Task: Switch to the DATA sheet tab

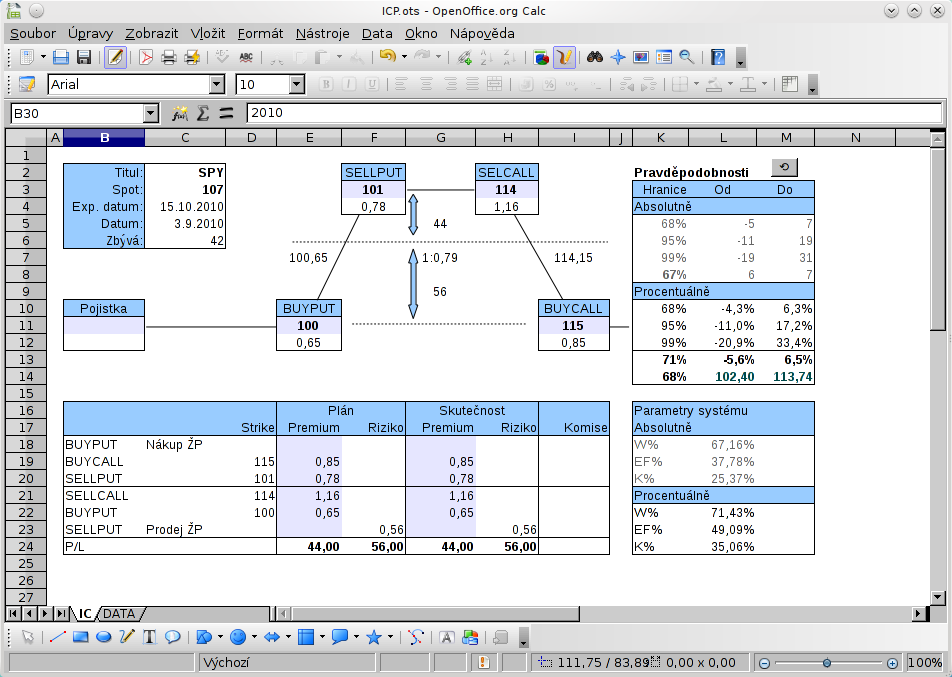Action: click(120, 614)
